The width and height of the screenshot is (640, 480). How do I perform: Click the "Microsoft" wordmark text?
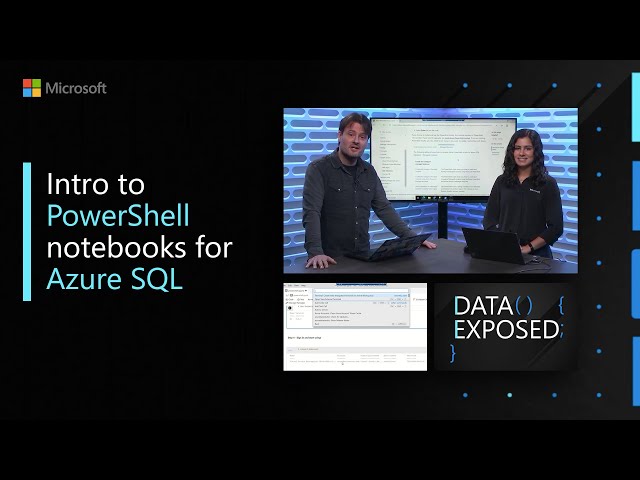click(x=76, y=88)
